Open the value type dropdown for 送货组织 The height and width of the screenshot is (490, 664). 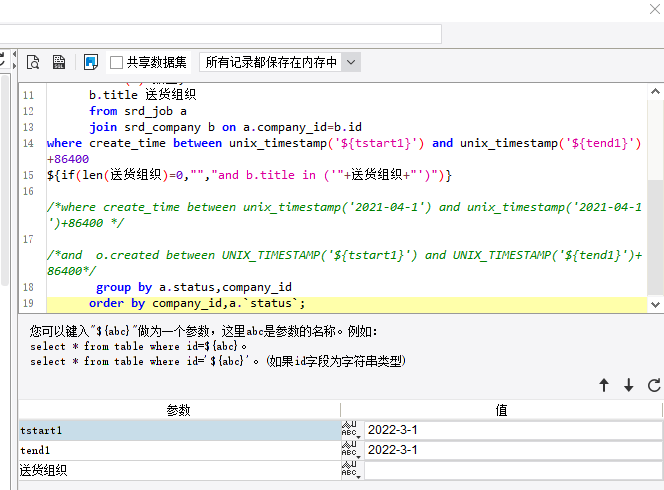350,470
